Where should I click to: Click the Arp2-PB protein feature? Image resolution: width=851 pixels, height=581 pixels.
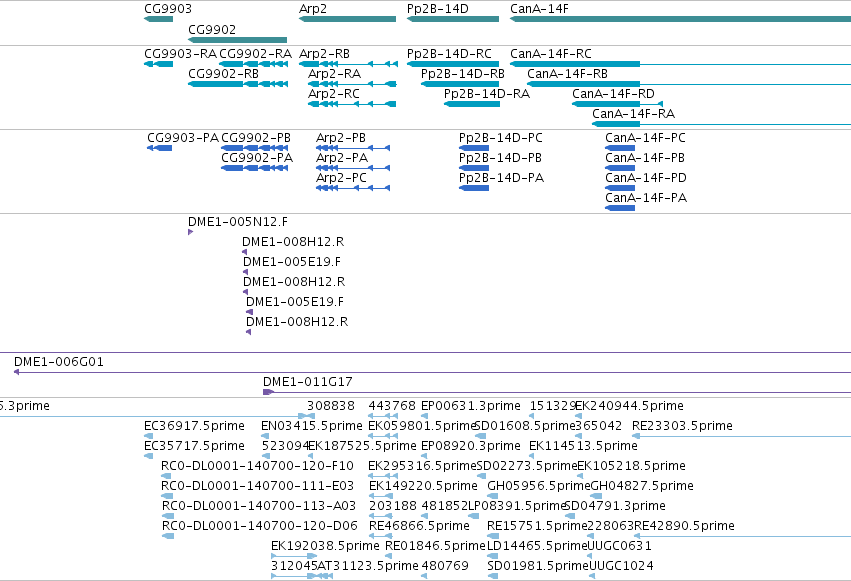pyautogui.click(x=353, y=148)
